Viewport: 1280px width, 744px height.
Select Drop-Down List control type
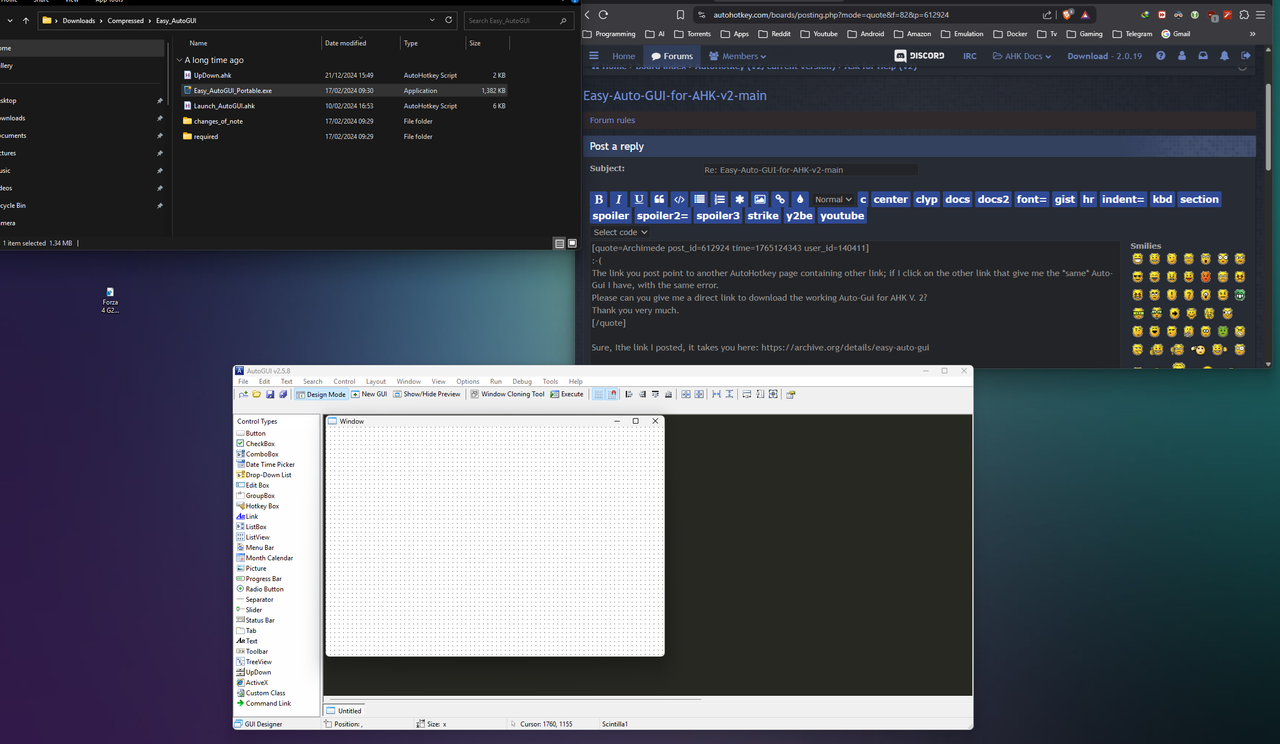coord(263,475)
